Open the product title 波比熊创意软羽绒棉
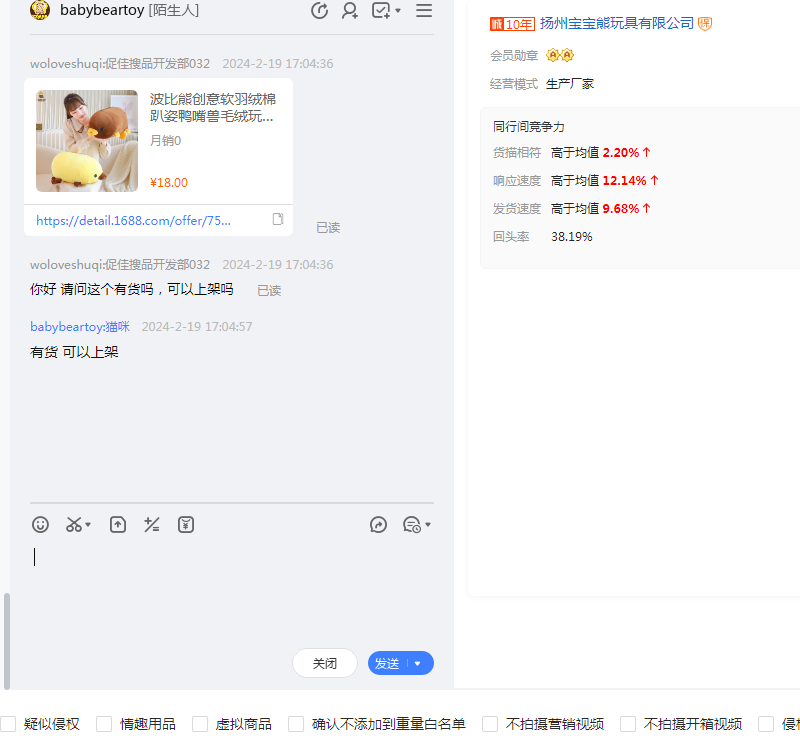Image resolution: width=800 pixels, height=742 pixels. pos(213,107)
